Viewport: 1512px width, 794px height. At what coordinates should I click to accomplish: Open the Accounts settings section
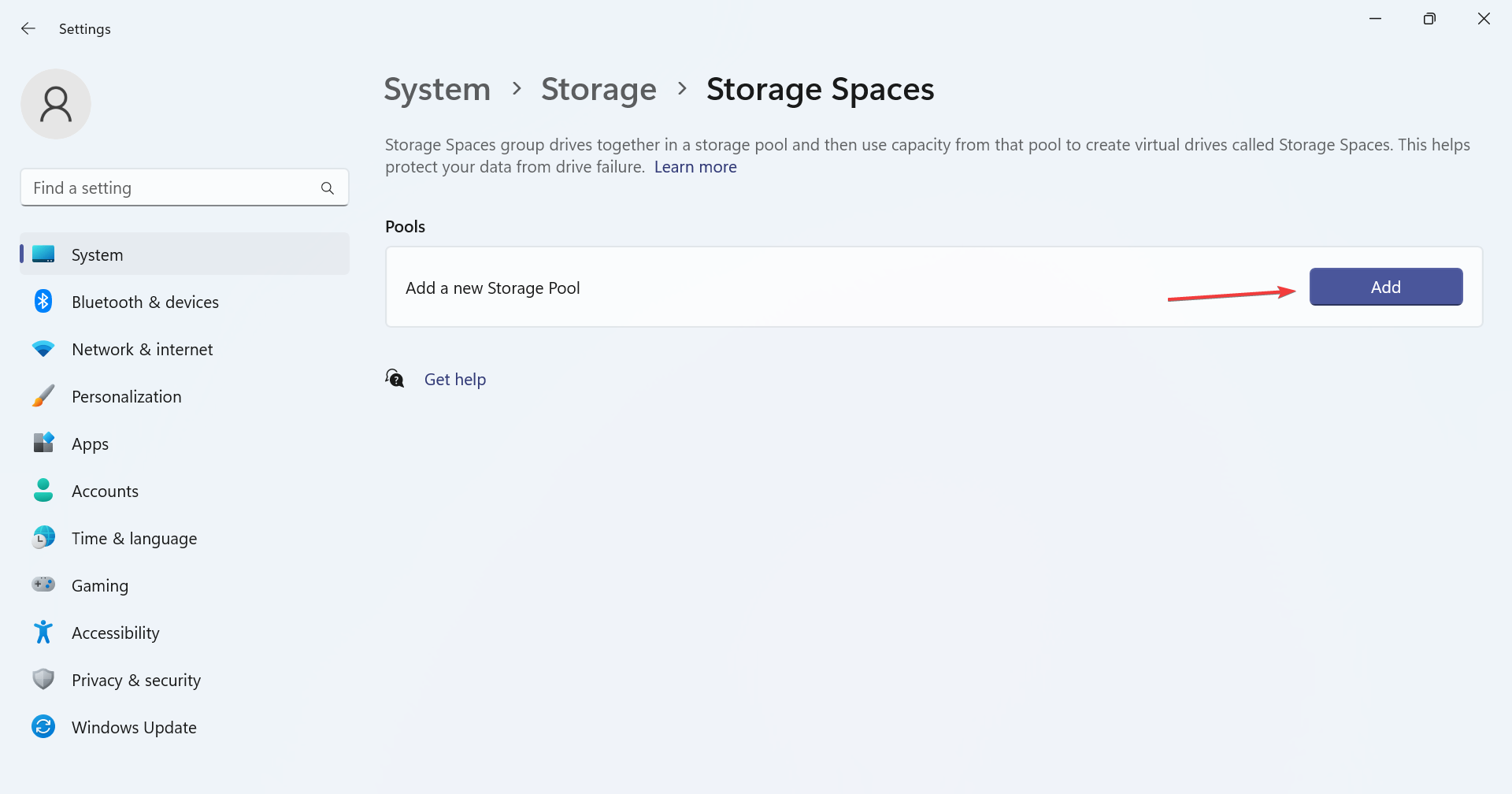[105, 492]
